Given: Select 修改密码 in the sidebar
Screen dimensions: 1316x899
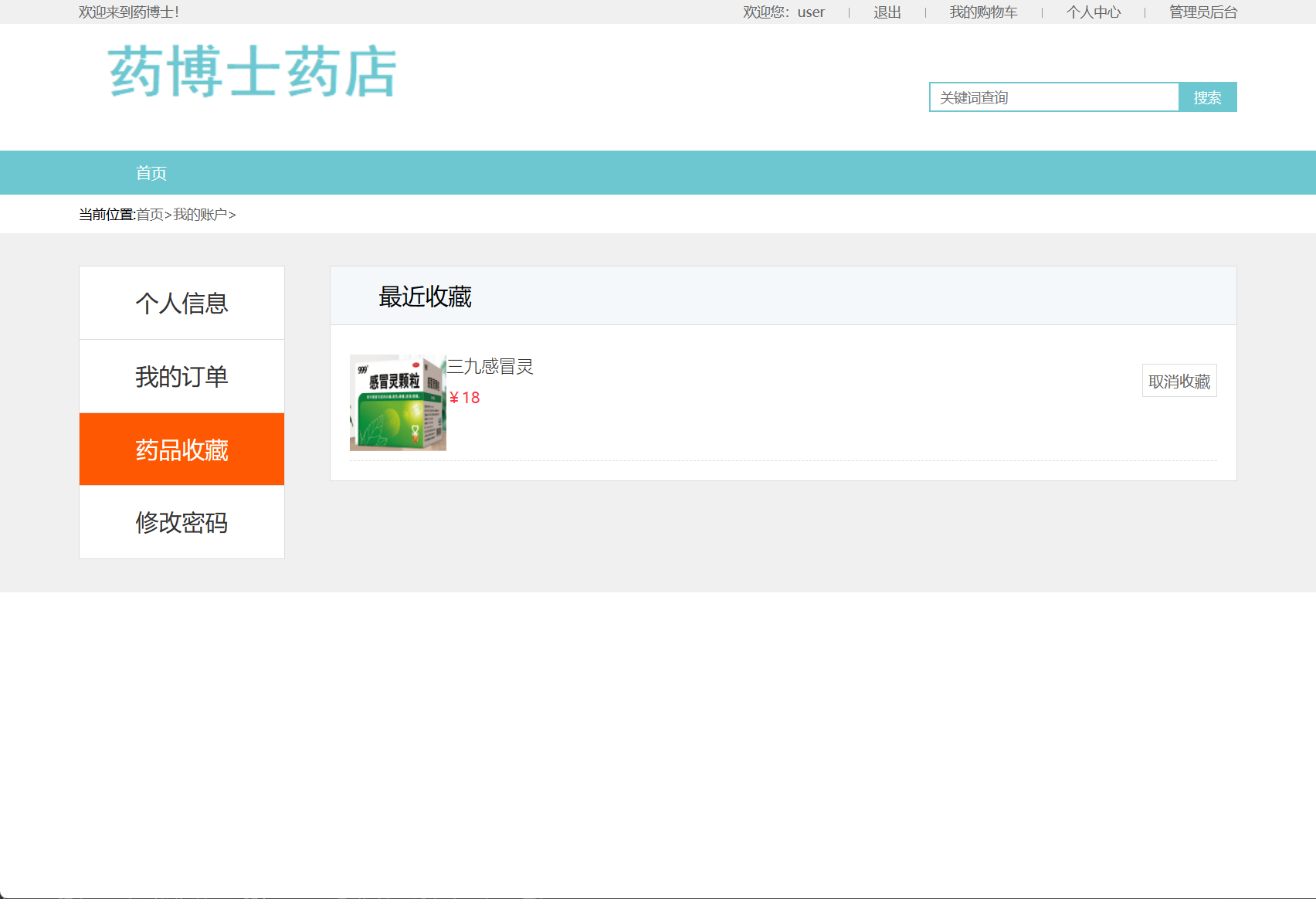Looking at the screenshot, I should click(181, 522).
